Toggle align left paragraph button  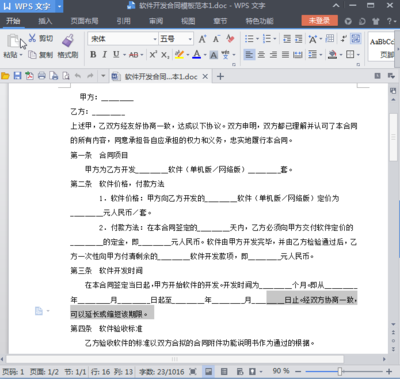click(249, 54)
